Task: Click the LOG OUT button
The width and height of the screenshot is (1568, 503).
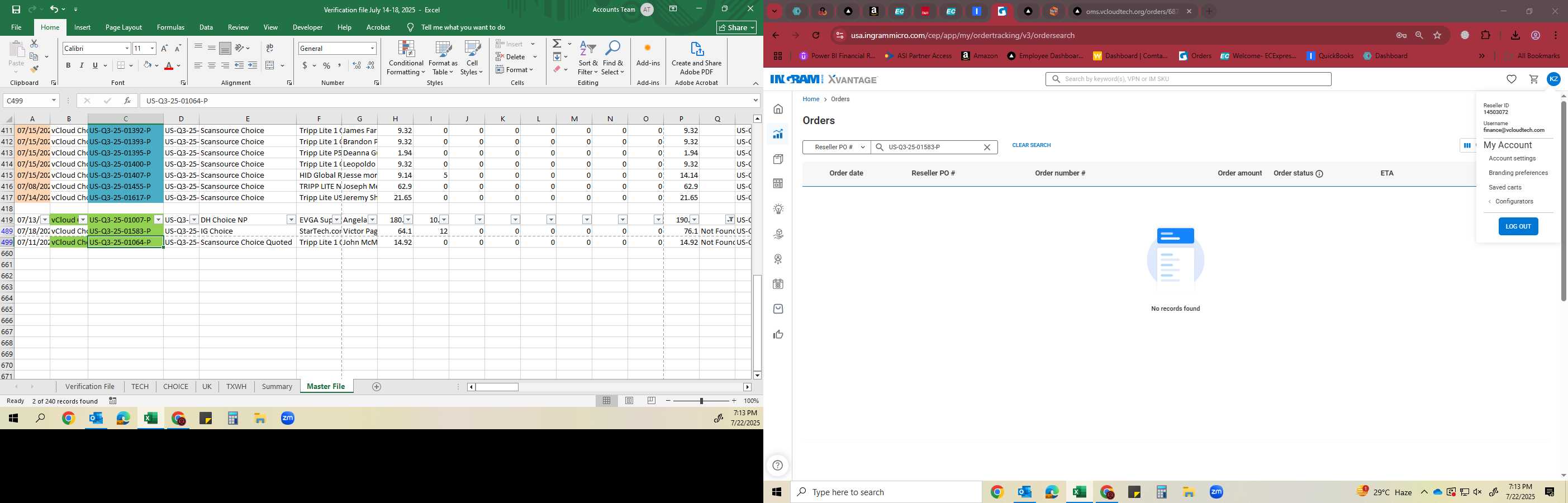Action: 1518,226
